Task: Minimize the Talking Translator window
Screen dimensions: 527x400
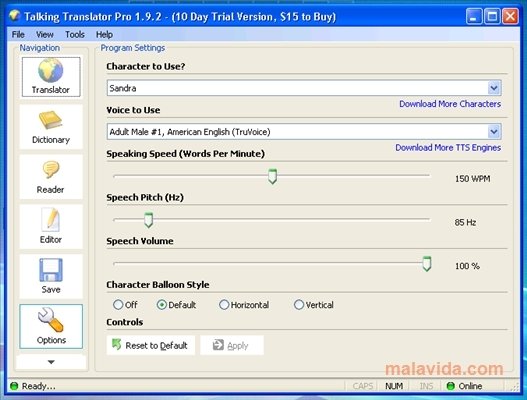Action: [x=474, y=16]
